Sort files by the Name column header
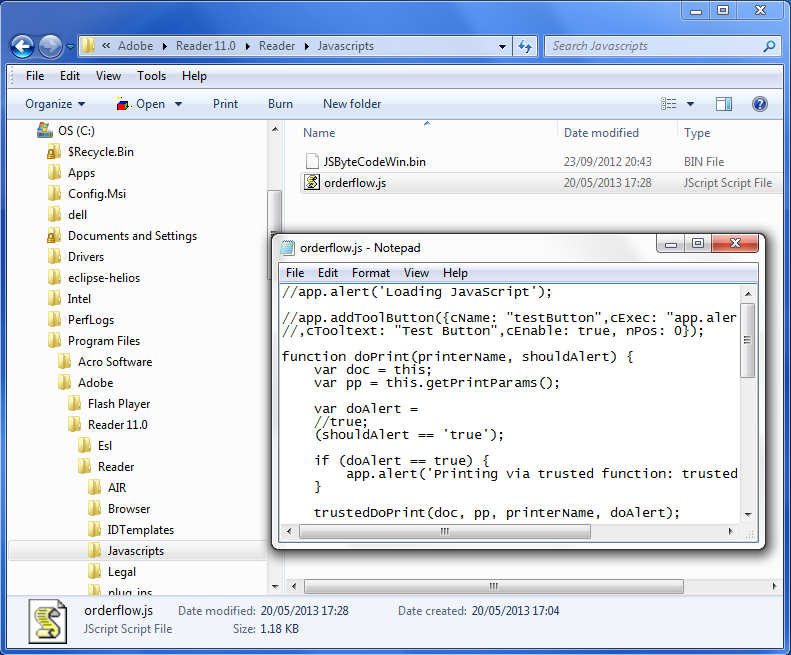This screenshot has height=655, width=791. click(319, 133)
